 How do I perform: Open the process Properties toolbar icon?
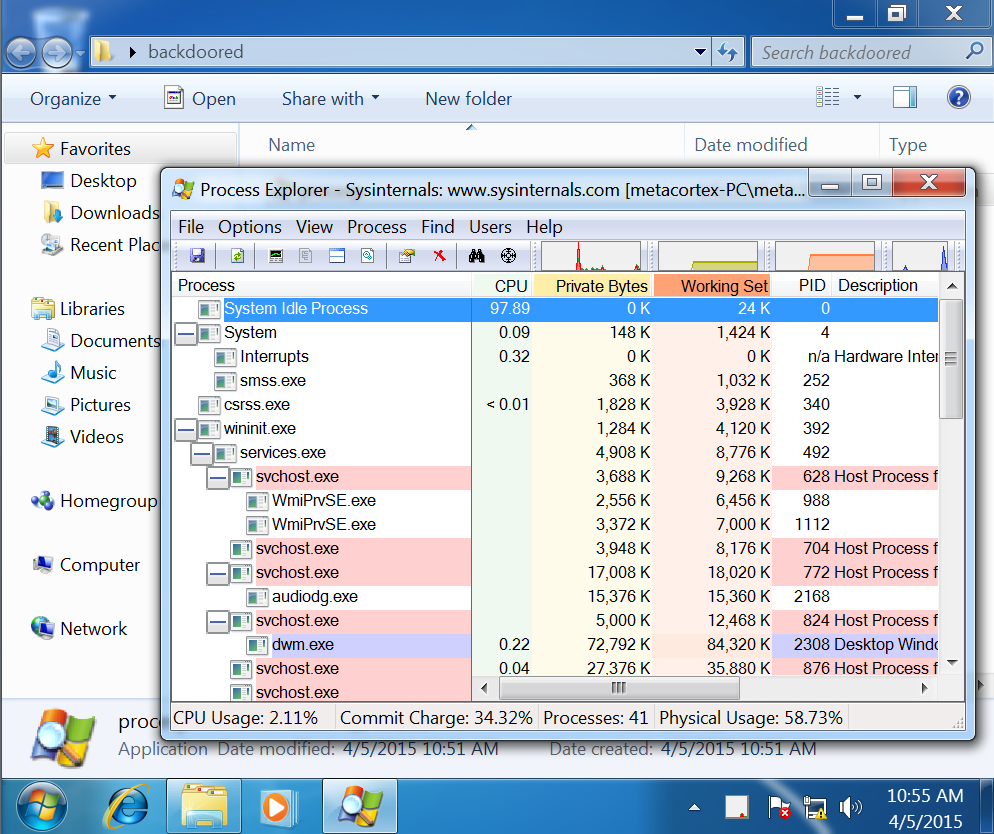(x=406, y=256)
